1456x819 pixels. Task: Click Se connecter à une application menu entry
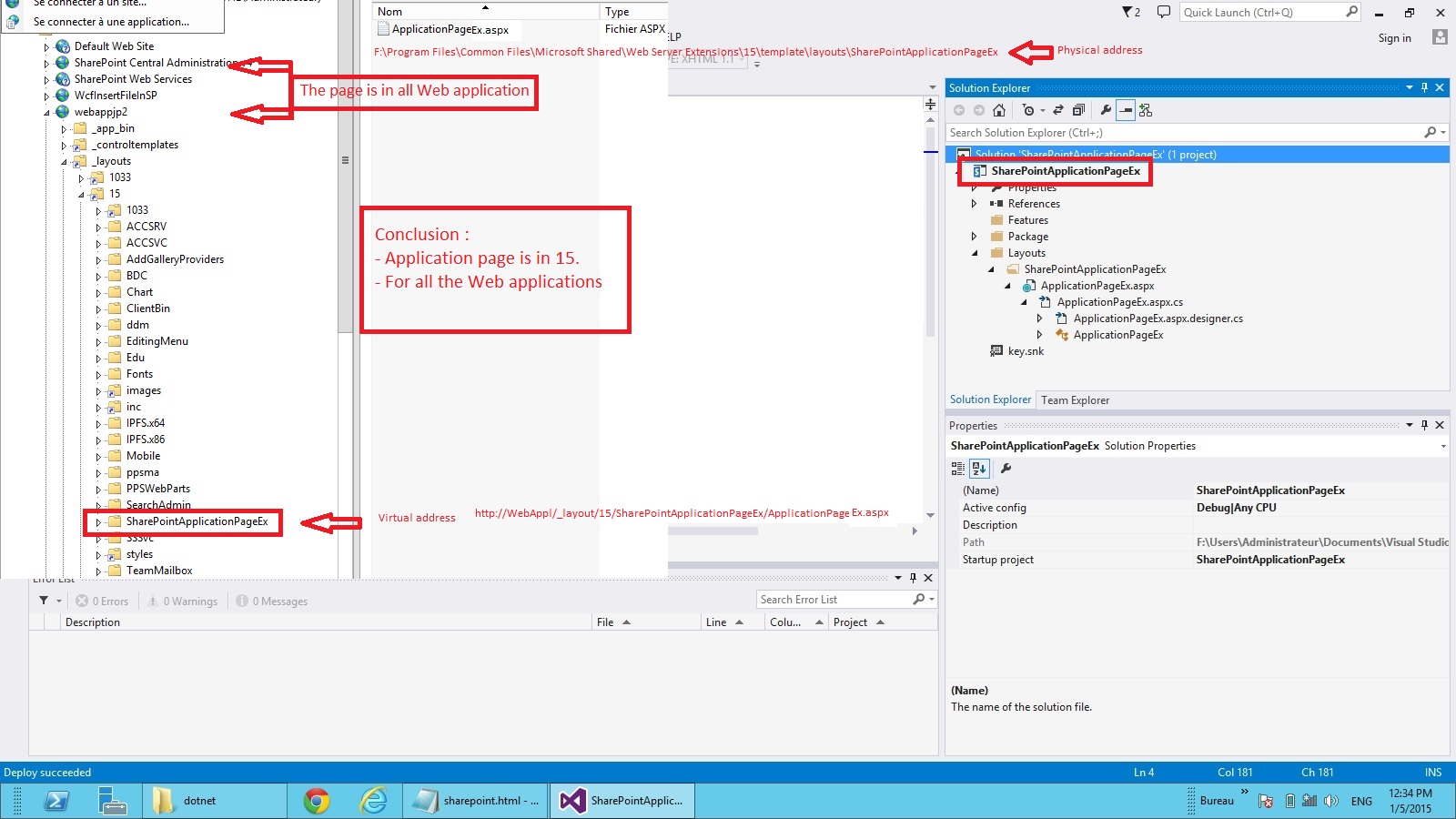coord(111,22)
